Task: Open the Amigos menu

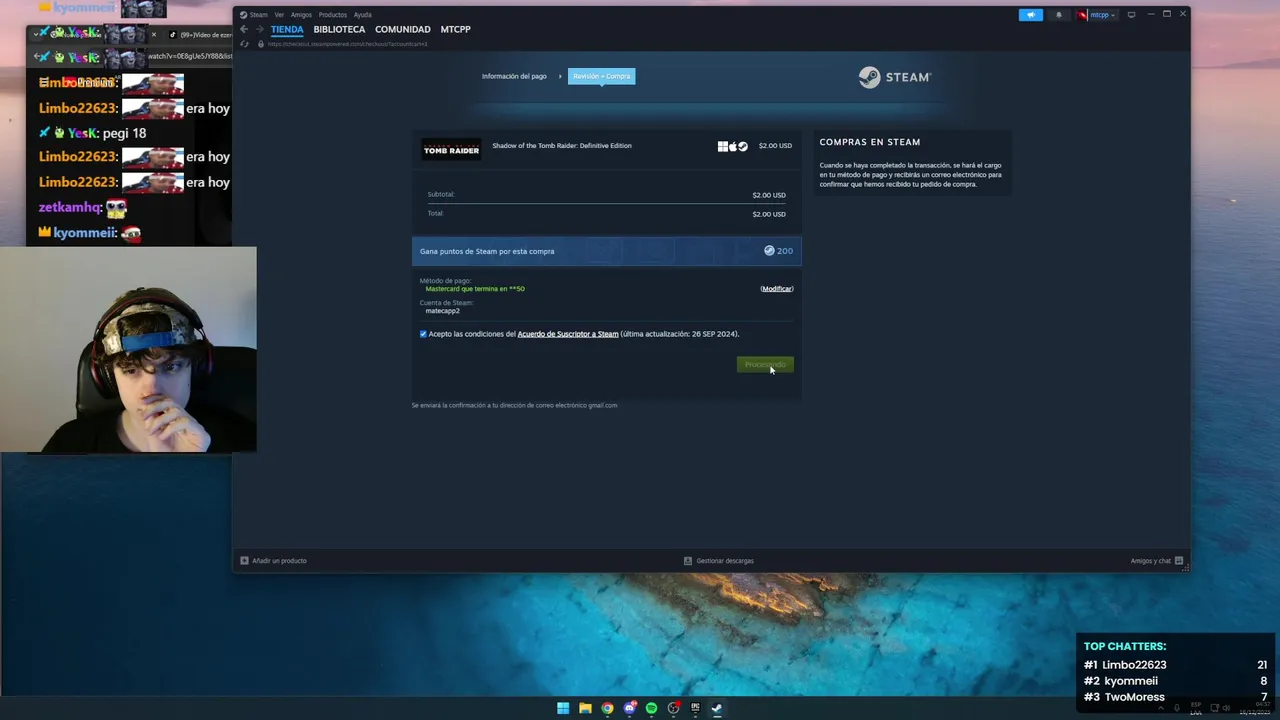Action: tap(301, 15)
